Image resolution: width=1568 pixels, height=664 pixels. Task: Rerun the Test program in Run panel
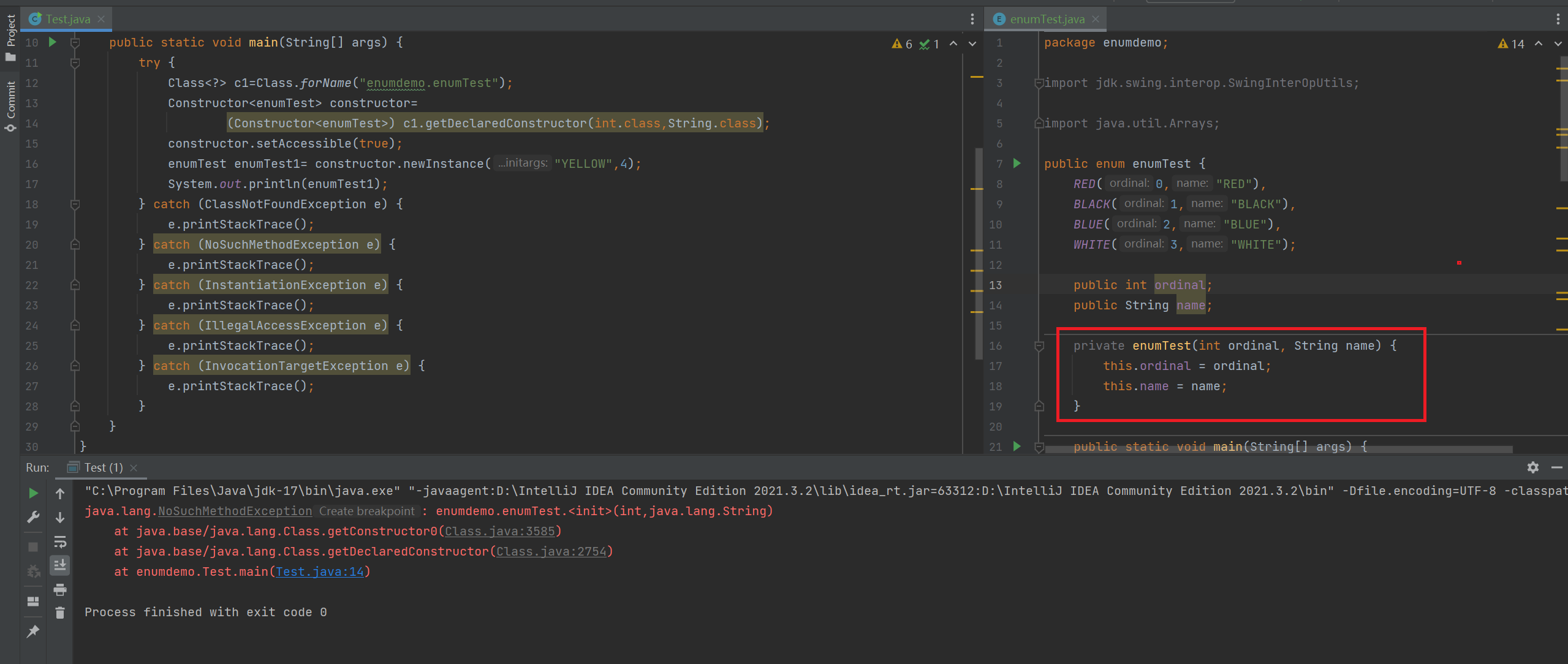33,493
